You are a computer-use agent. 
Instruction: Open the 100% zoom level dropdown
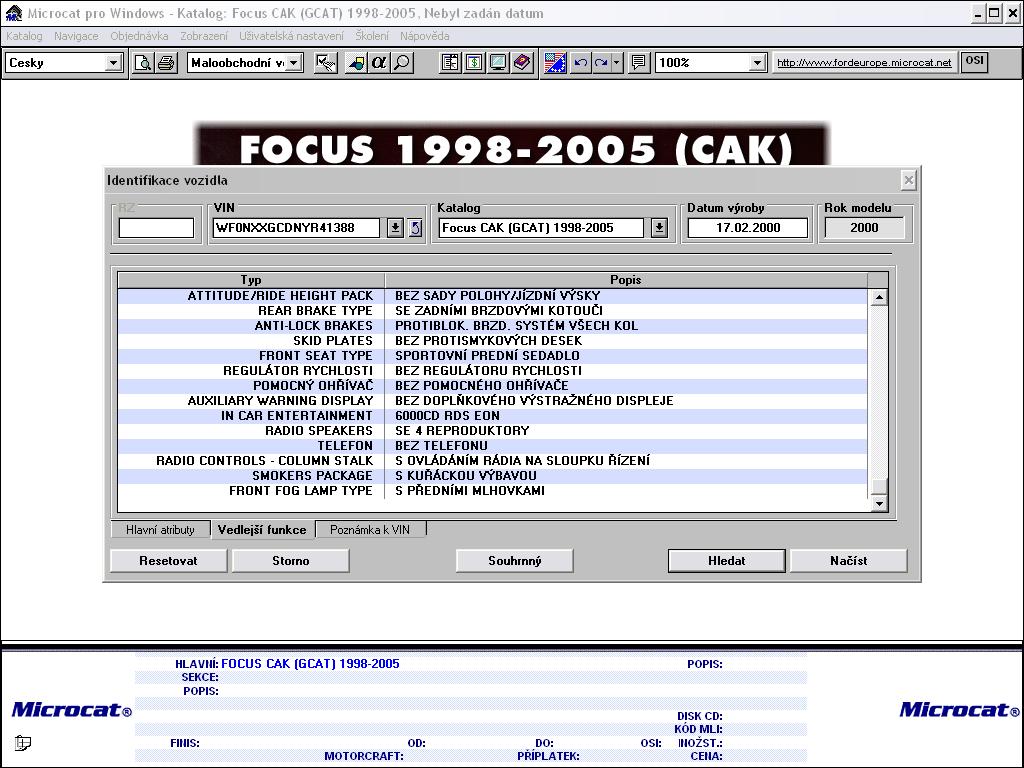[757, 63]
